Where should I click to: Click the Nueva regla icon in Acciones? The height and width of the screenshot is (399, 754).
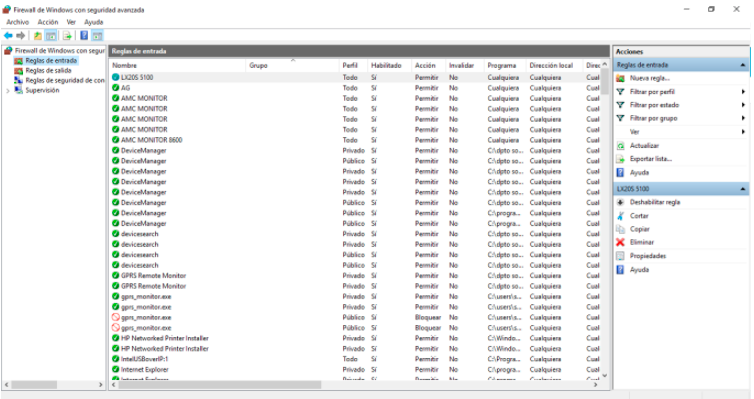621,78
